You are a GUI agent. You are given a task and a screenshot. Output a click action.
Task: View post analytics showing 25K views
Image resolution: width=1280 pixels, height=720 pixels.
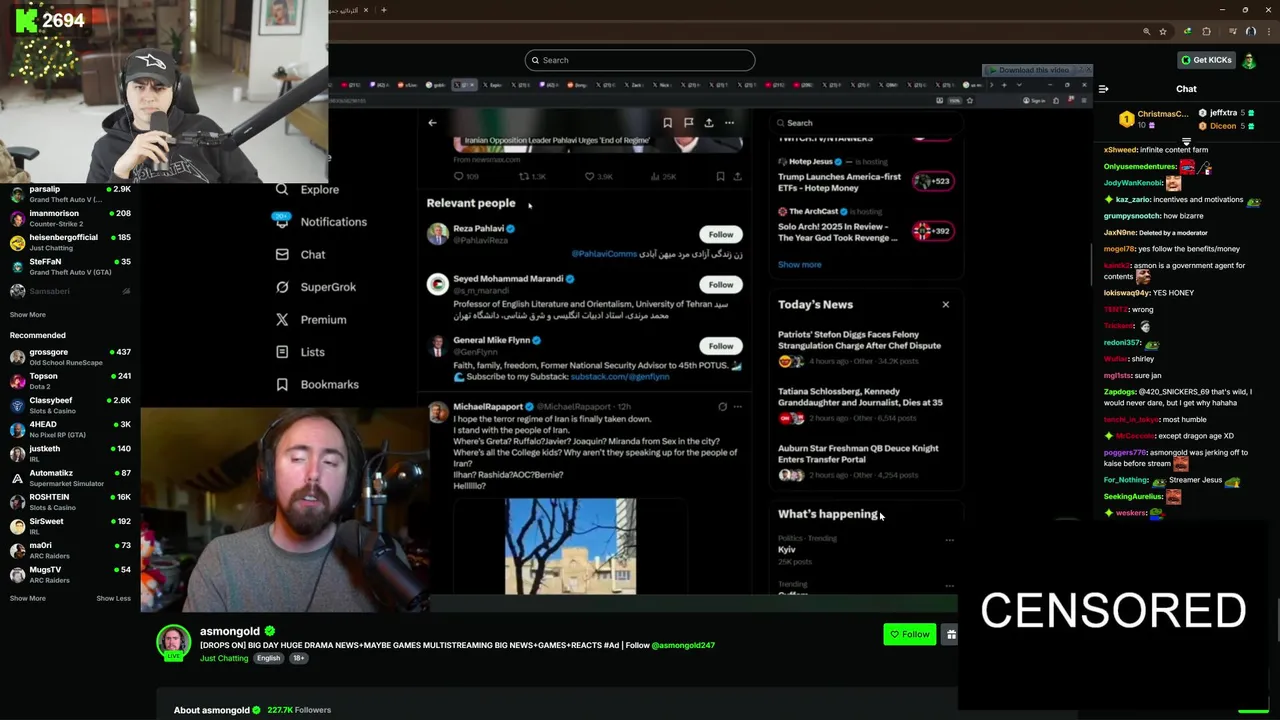click(x=663, y=176)
